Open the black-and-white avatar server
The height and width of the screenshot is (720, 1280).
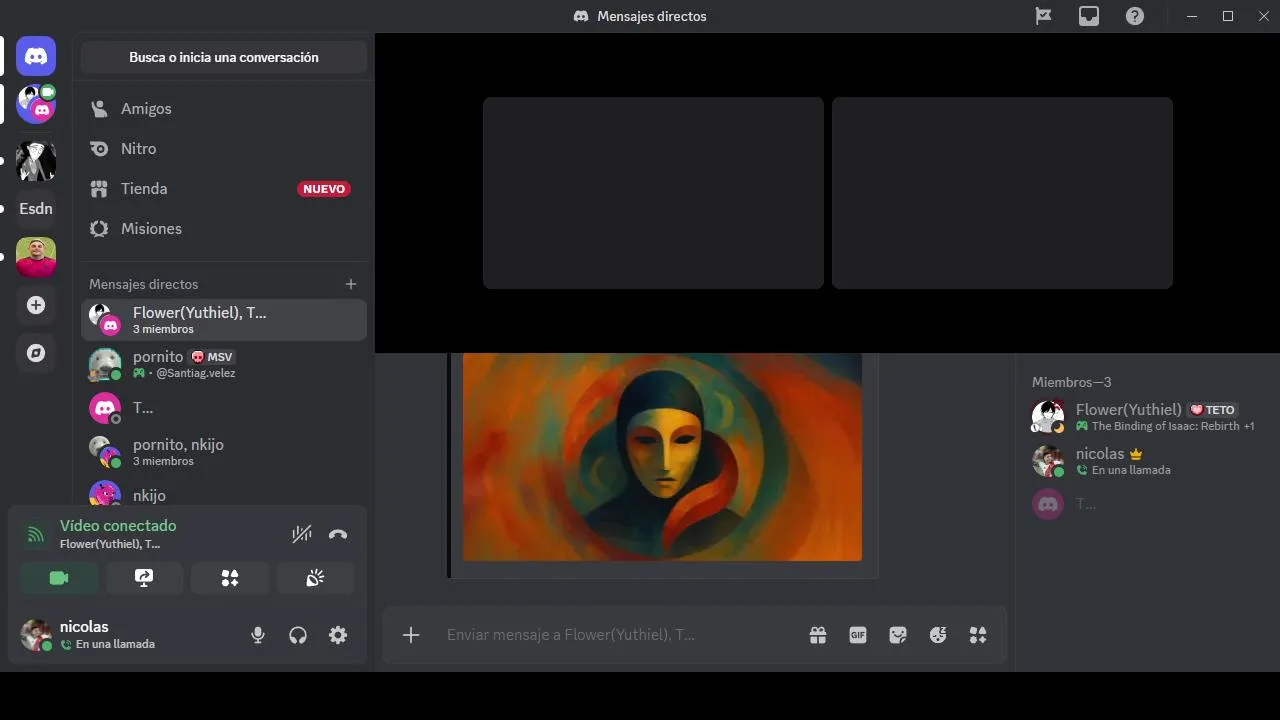point(36,161)
